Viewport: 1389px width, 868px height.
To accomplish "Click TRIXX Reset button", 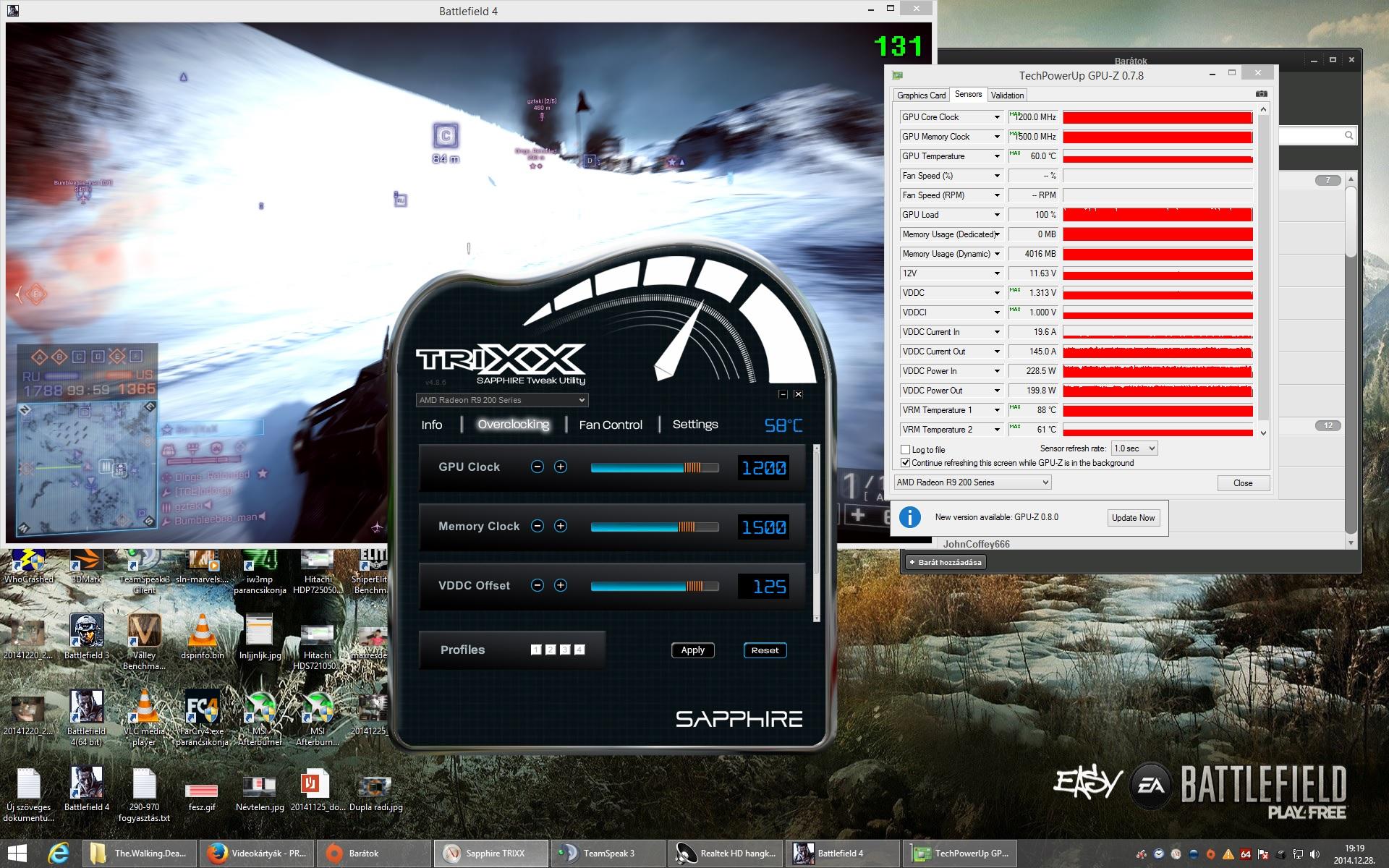I will (765, 650).
